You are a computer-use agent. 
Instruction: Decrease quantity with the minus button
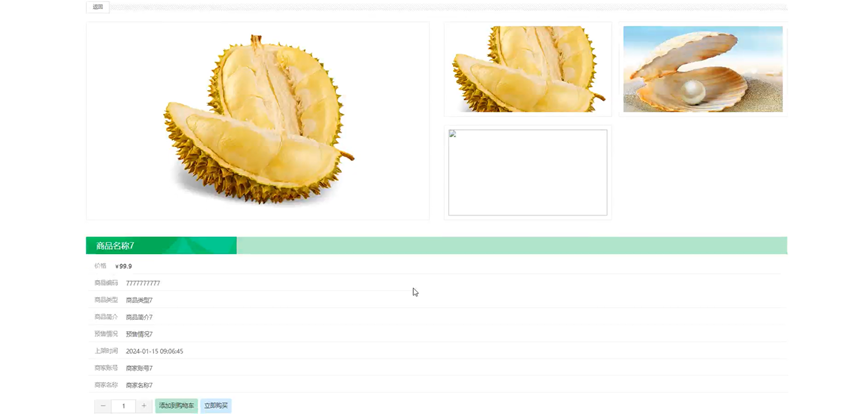point(103,406)
